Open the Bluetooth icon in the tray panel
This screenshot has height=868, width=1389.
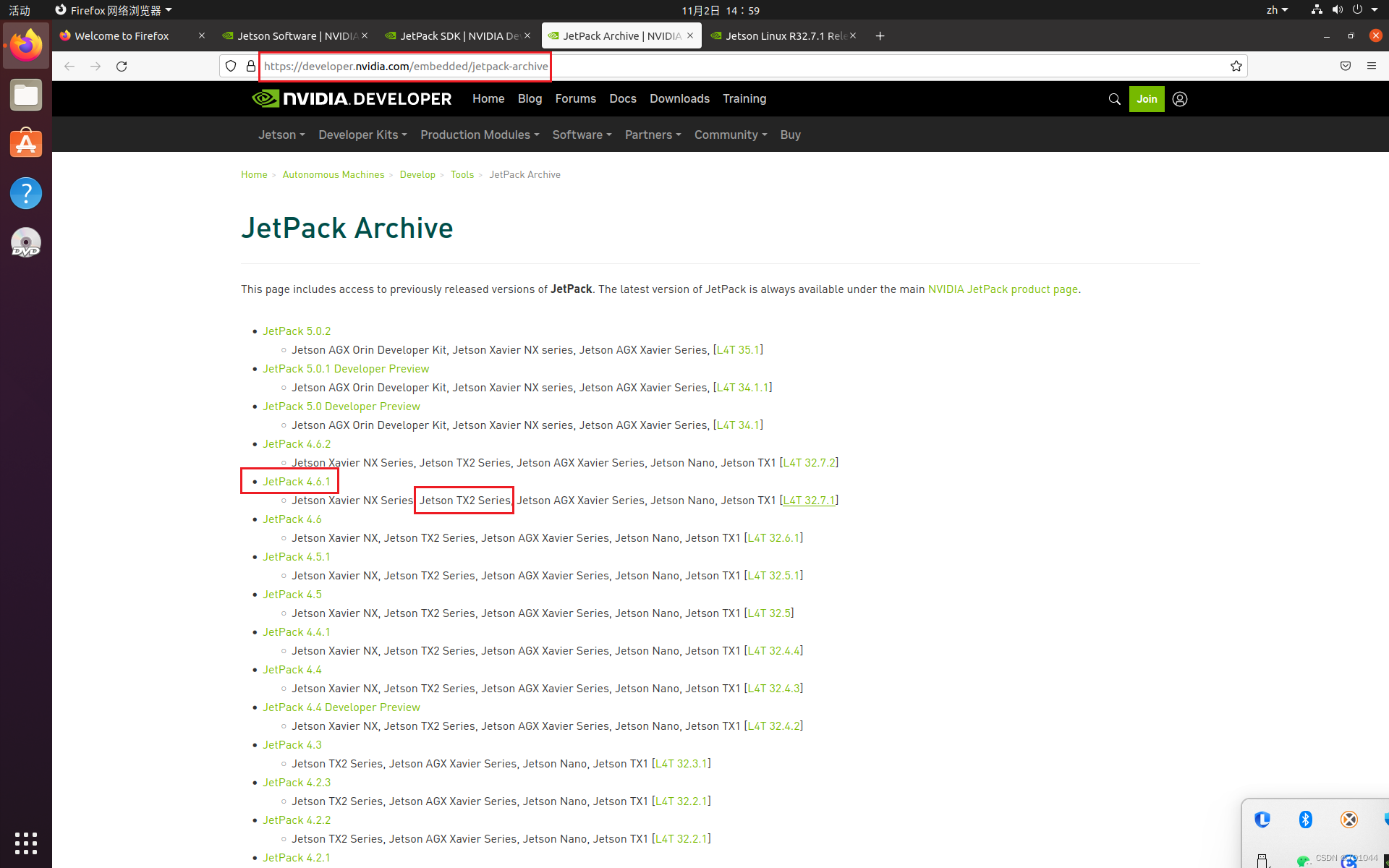pyautogui.click(x=1306, y=820)
